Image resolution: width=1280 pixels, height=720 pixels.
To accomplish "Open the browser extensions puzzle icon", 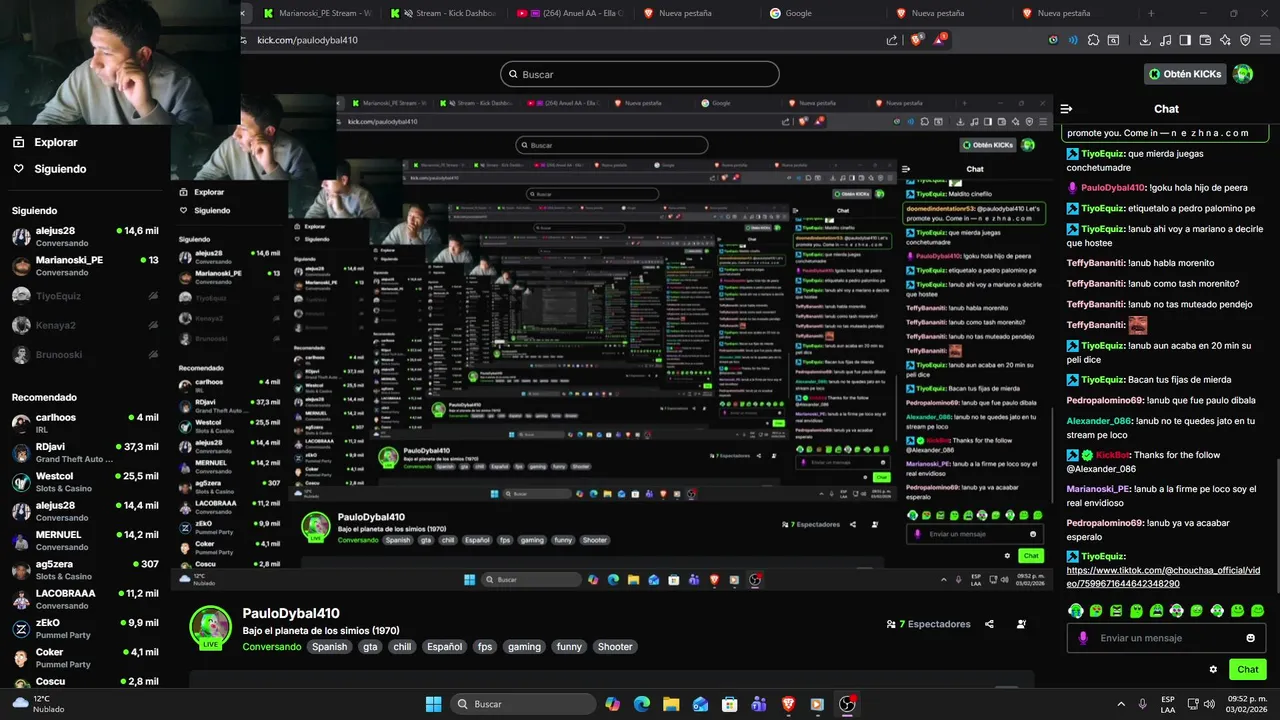I will (x=1093, y=40).
